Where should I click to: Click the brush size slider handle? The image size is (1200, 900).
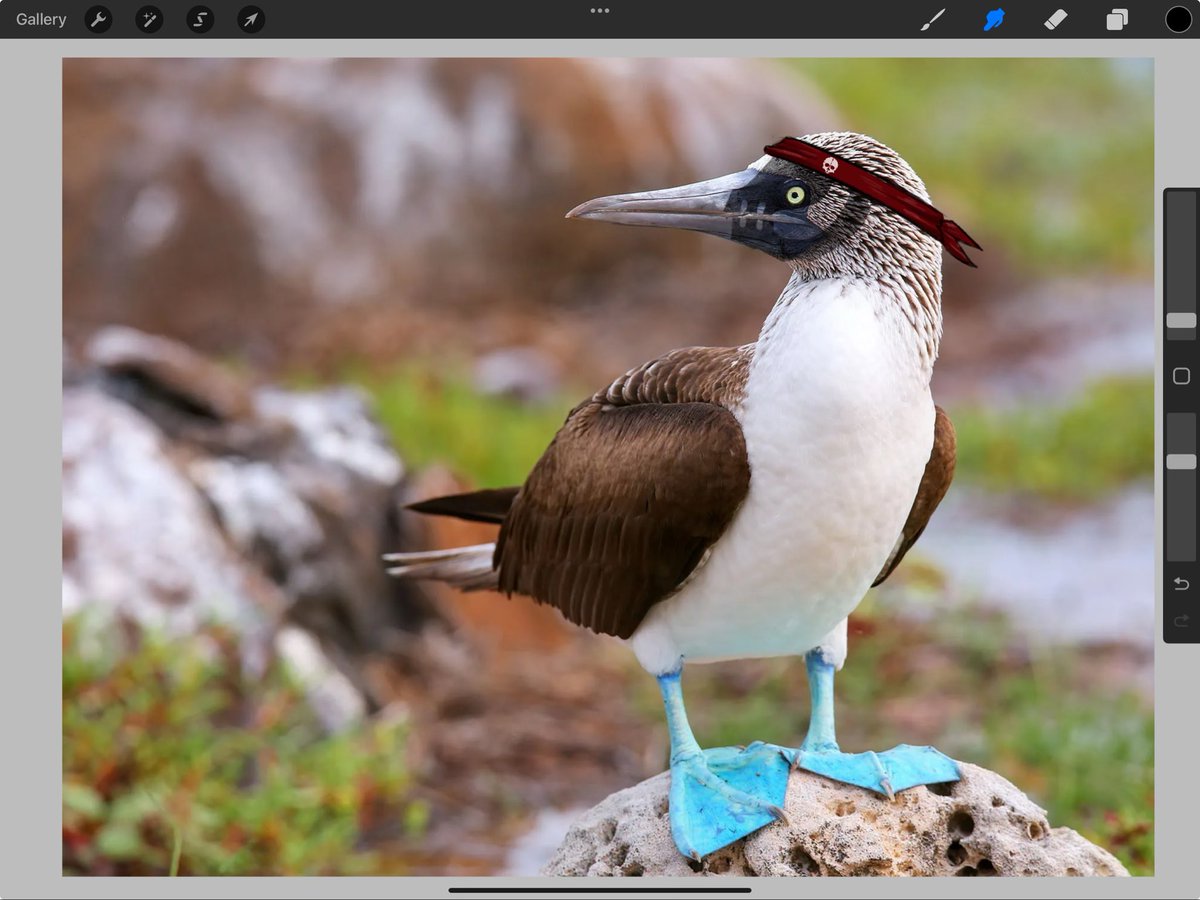1181,320
